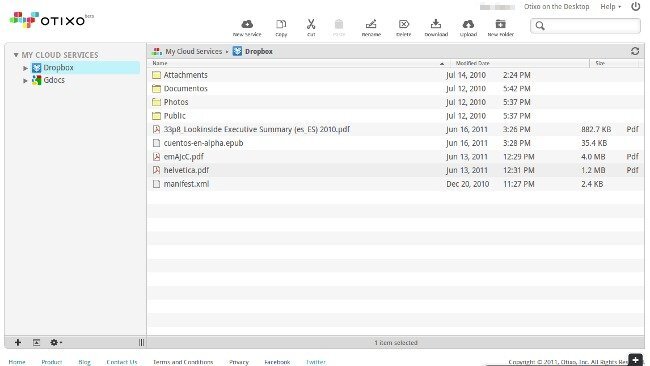Refresh the Dropbox file listing
The width and height of the screenshot is (650, 366).
point(635,51)
